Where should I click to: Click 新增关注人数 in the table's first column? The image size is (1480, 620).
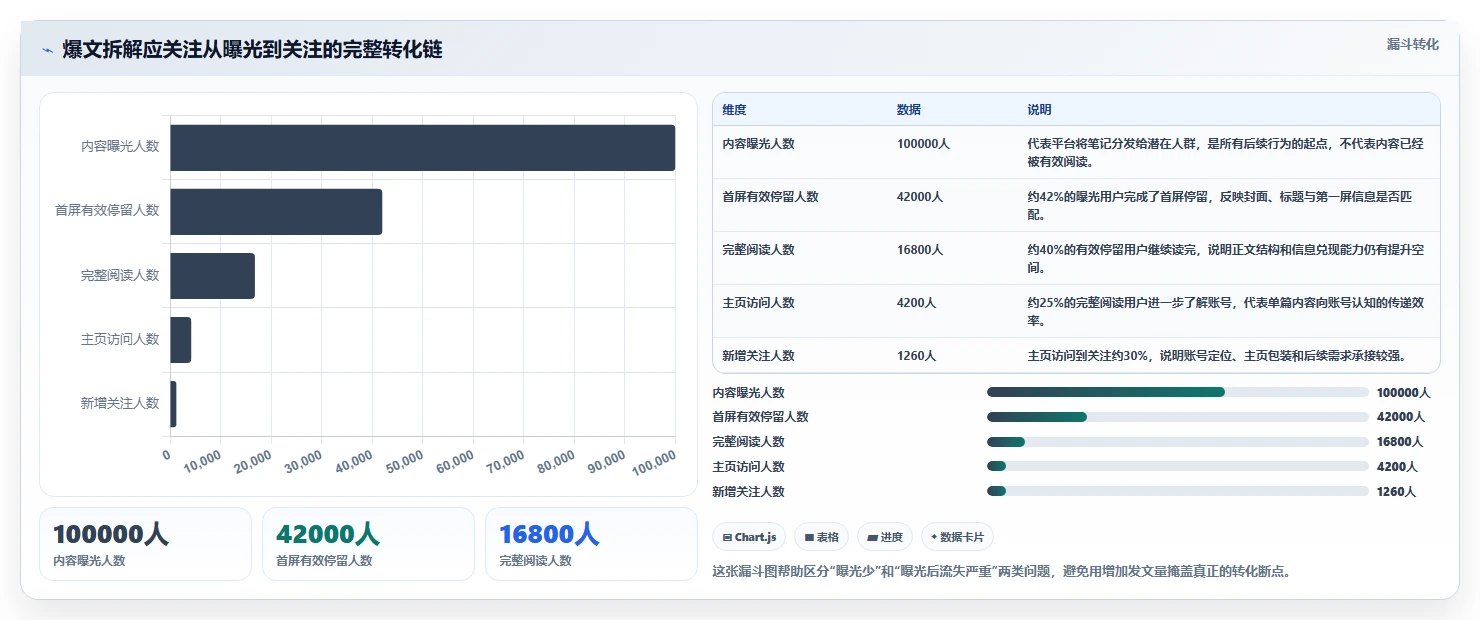point(758,355)
